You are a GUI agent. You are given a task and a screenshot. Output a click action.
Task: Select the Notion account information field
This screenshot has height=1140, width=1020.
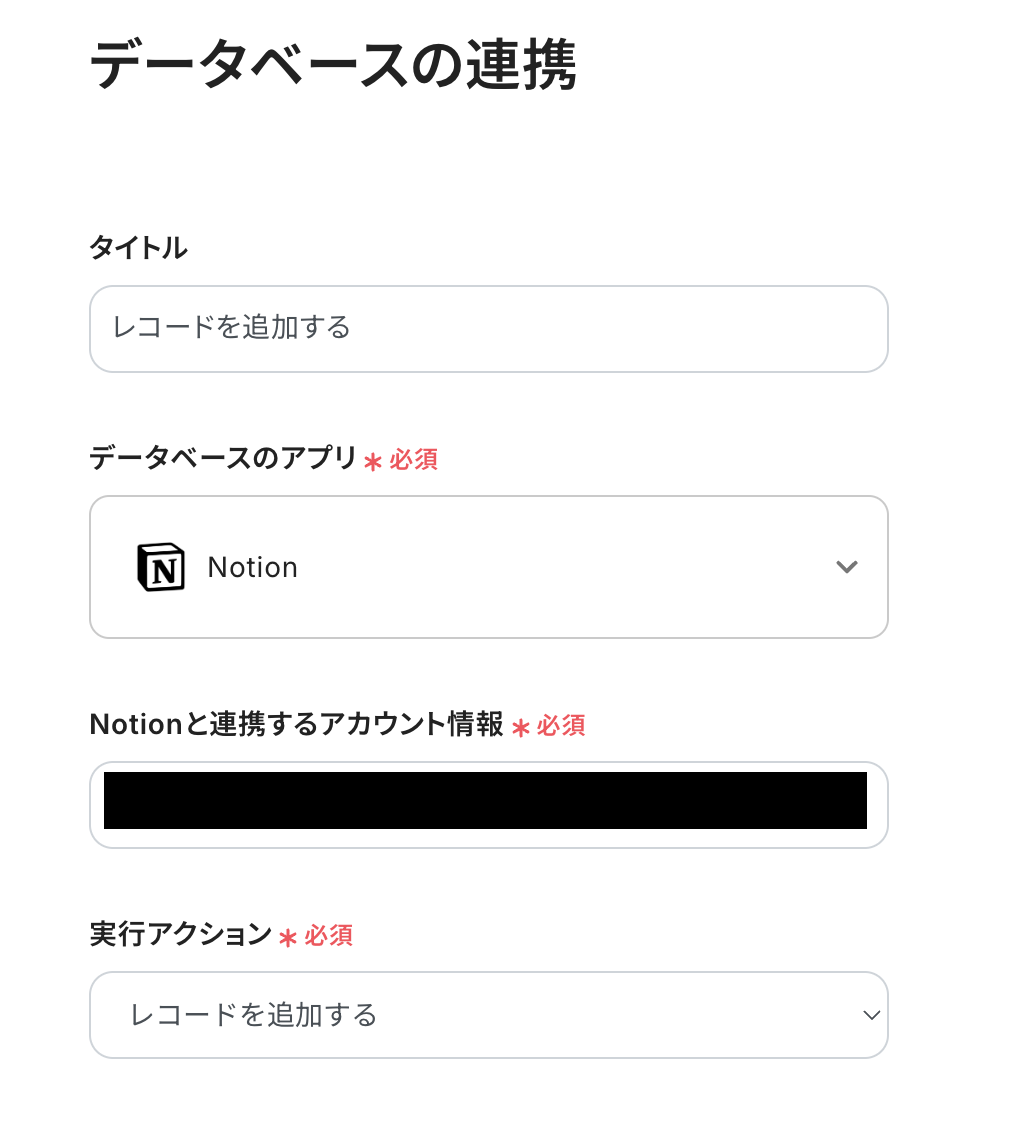pyautogui.click(x=488, y=804)
